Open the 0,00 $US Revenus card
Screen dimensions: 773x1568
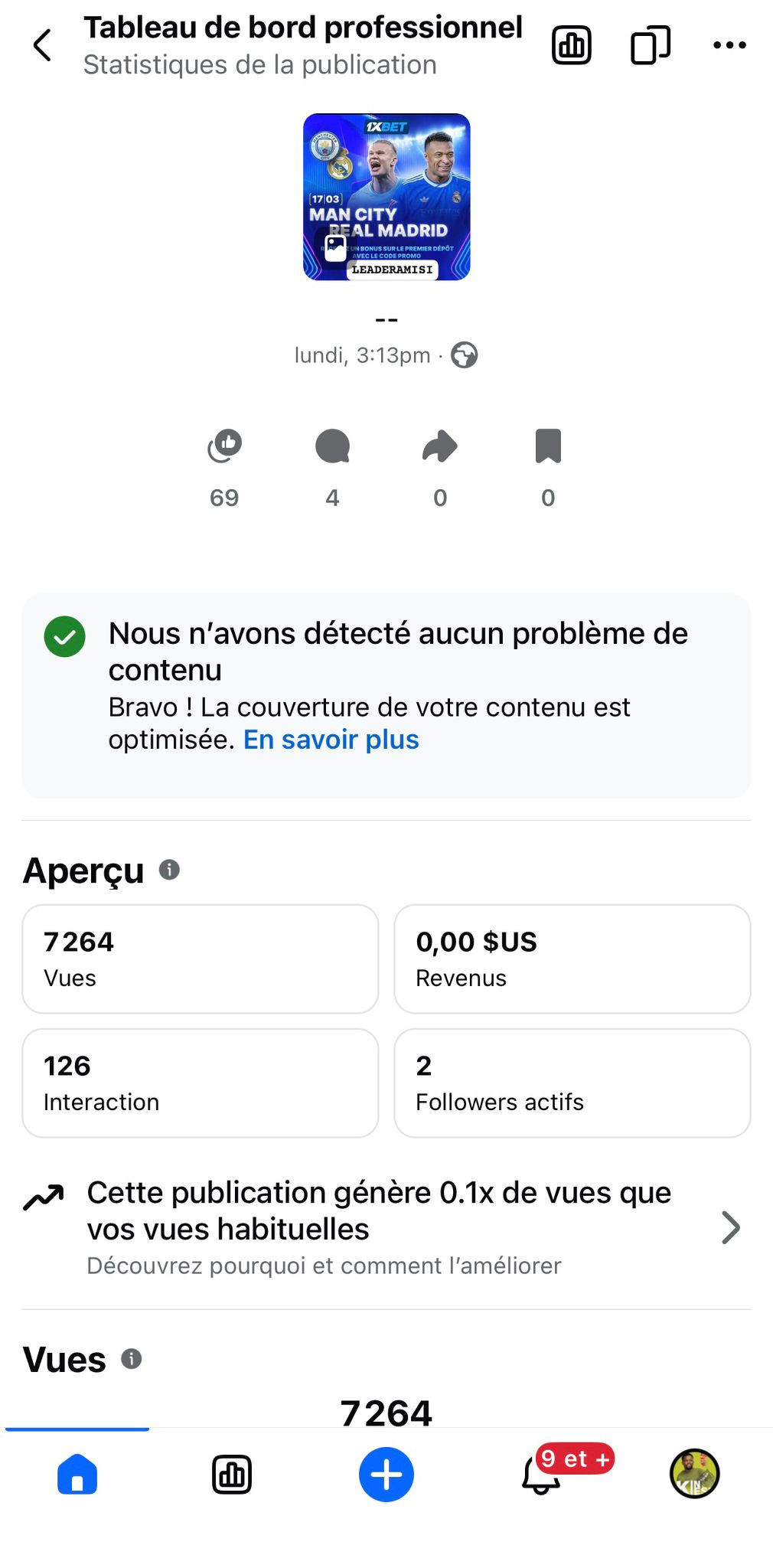pyautogui.click(x=572, y=959)
